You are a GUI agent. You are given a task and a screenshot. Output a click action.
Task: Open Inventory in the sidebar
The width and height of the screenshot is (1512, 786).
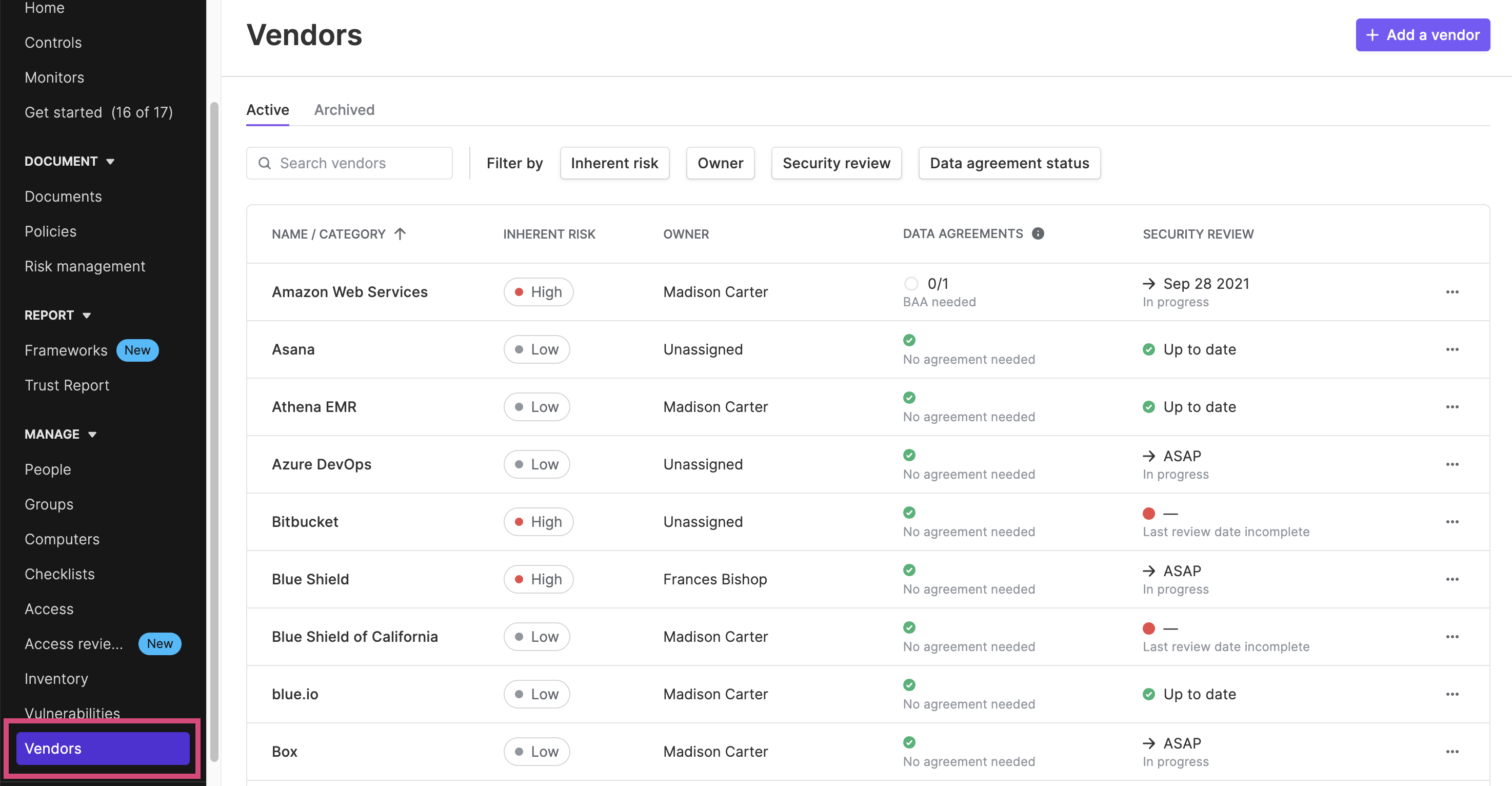tap(56, 679)
